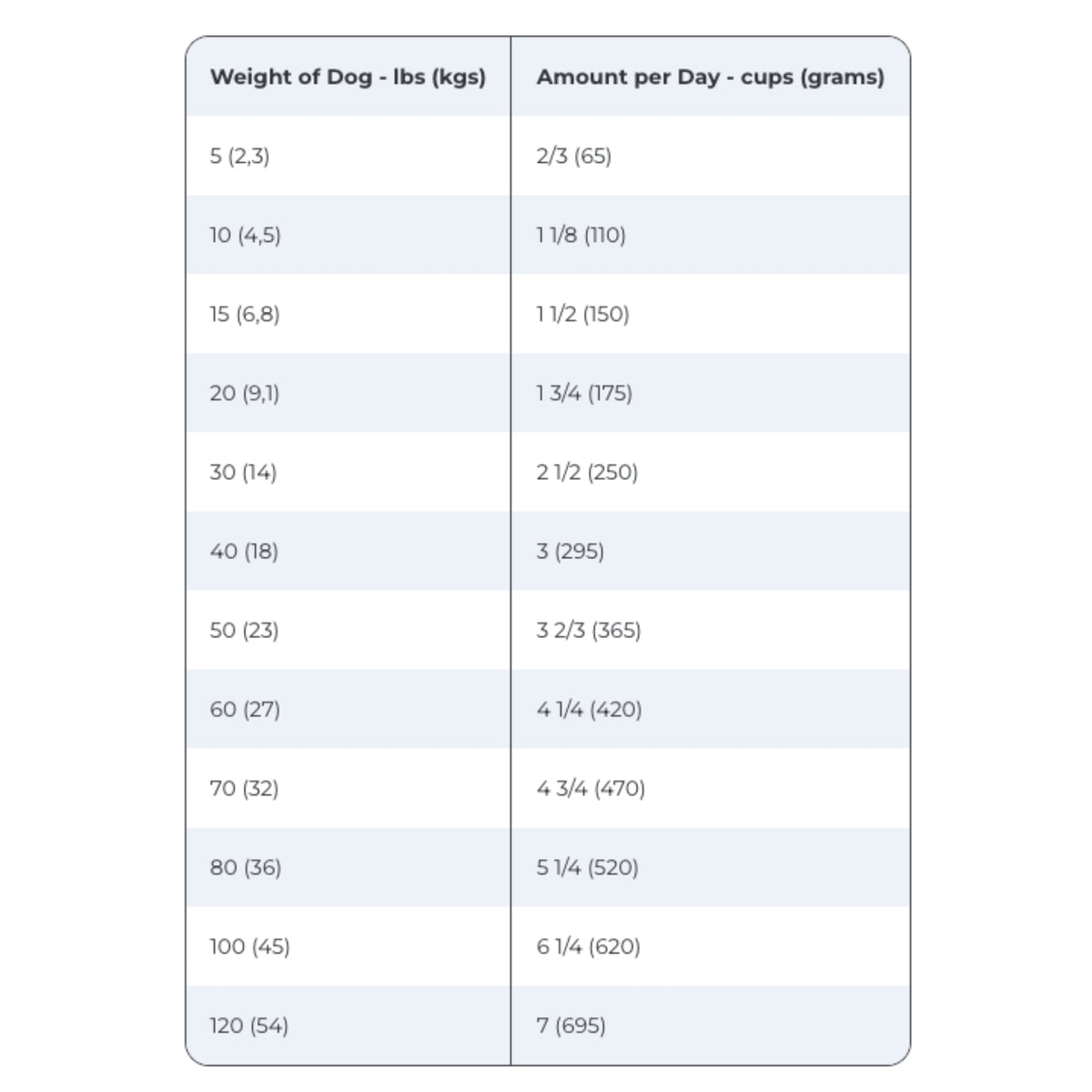The image size is (1092, 1092).
Task: Choose the 2 1/2 (250) amount cell
Action: pyautogui.click(x=587, y=472)
